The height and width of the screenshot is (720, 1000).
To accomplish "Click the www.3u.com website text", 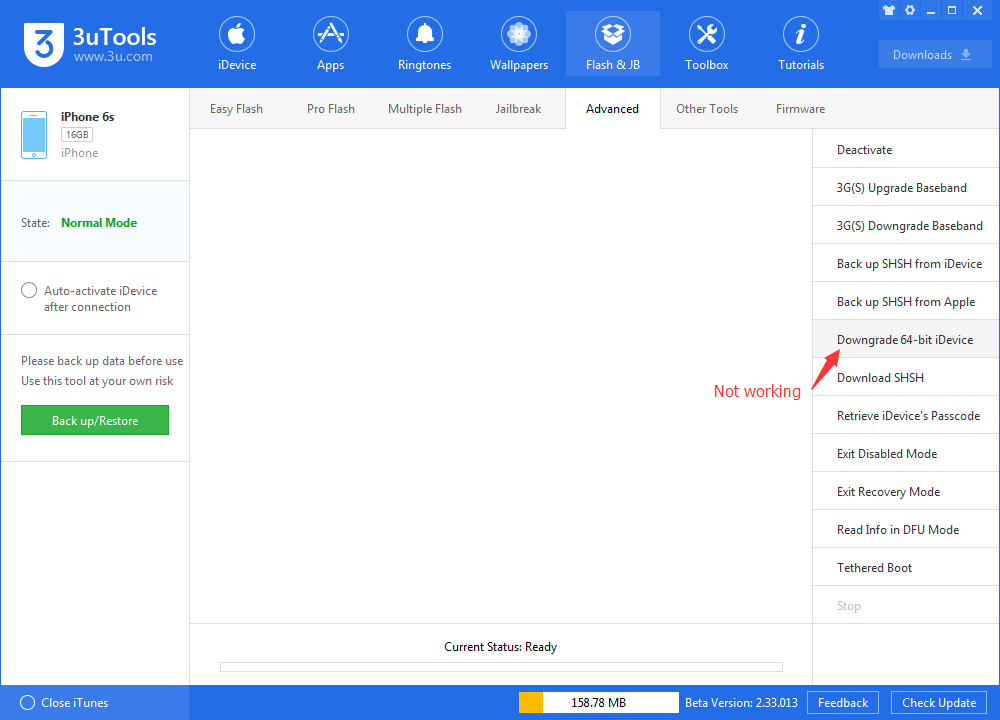I will 113,57.
